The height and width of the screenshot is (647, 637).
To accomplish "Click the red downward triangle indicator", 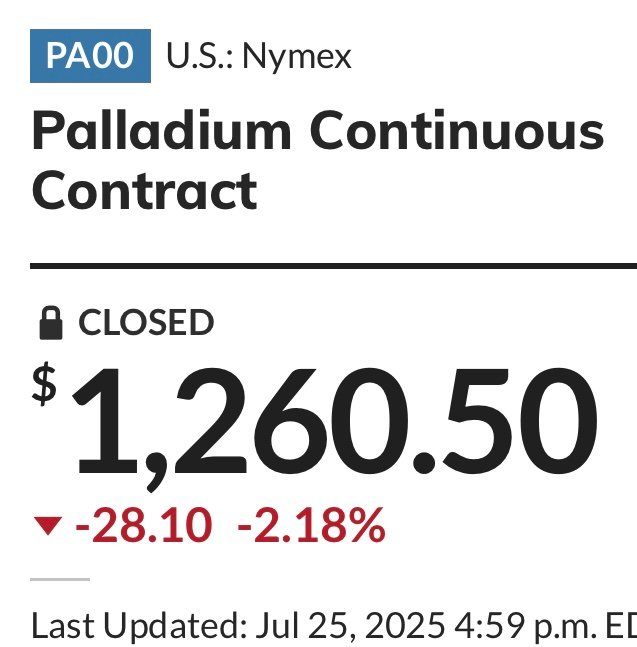I will coord(48,525).
